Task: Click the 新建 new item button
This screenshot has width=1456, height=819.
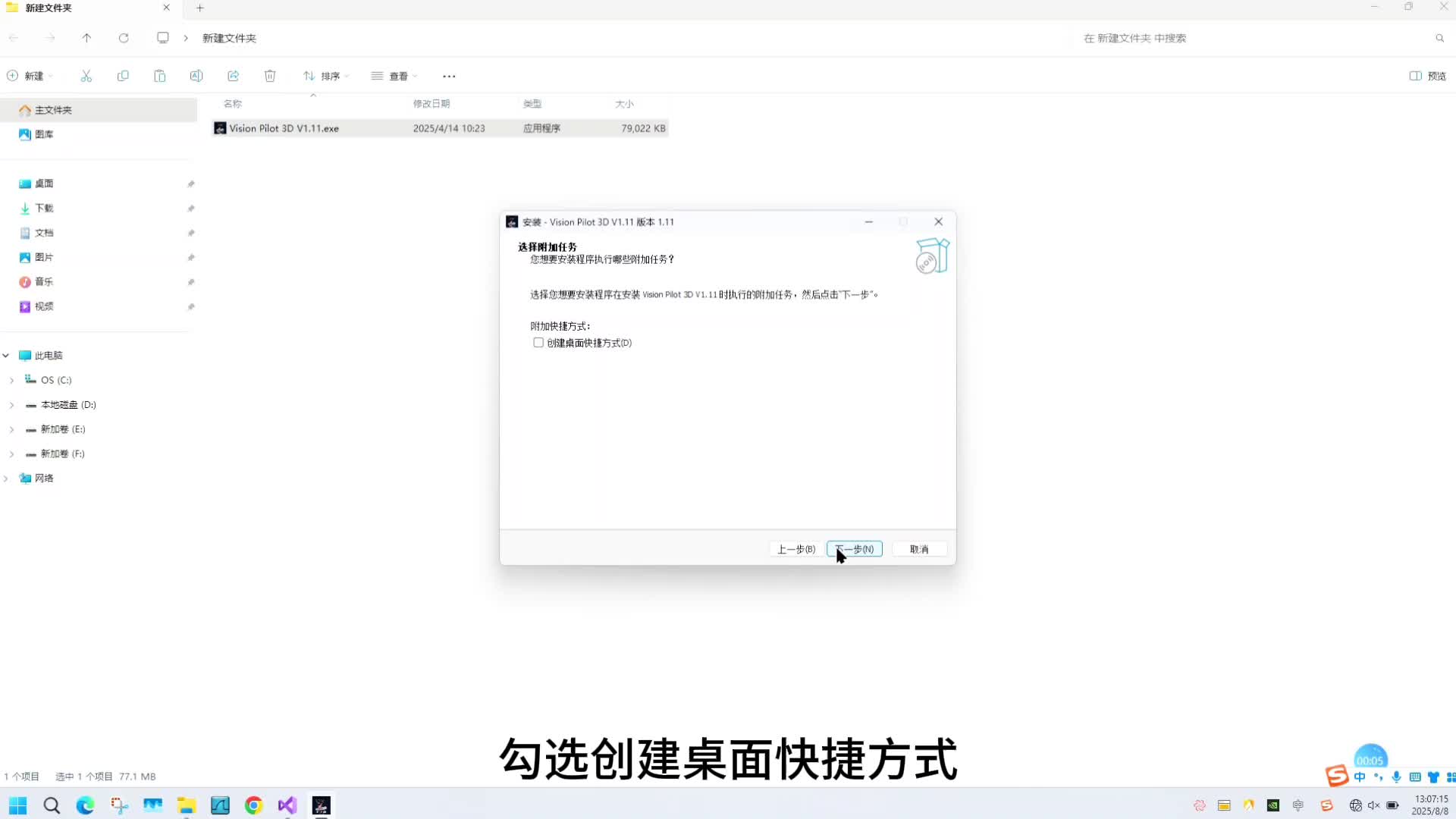Action: tap(30, 76)
